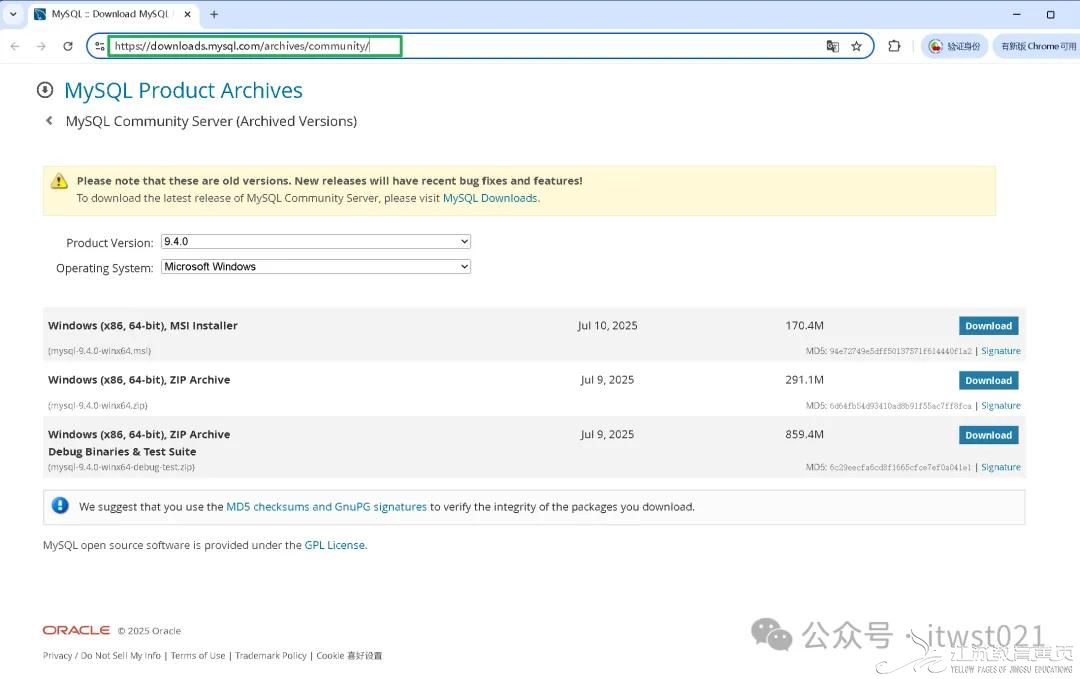Click the site information icon beside URL

click(99, 46)
